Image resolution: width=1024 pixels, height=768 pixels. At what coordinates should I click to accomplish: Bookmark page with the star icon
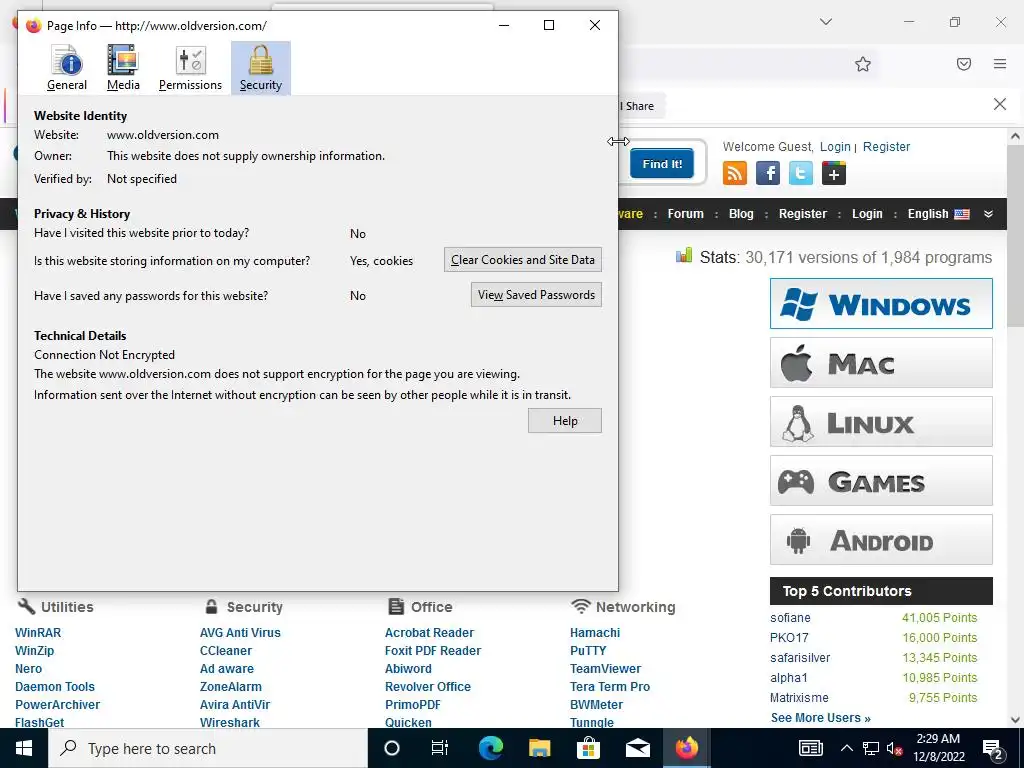[x=863, y=64]
